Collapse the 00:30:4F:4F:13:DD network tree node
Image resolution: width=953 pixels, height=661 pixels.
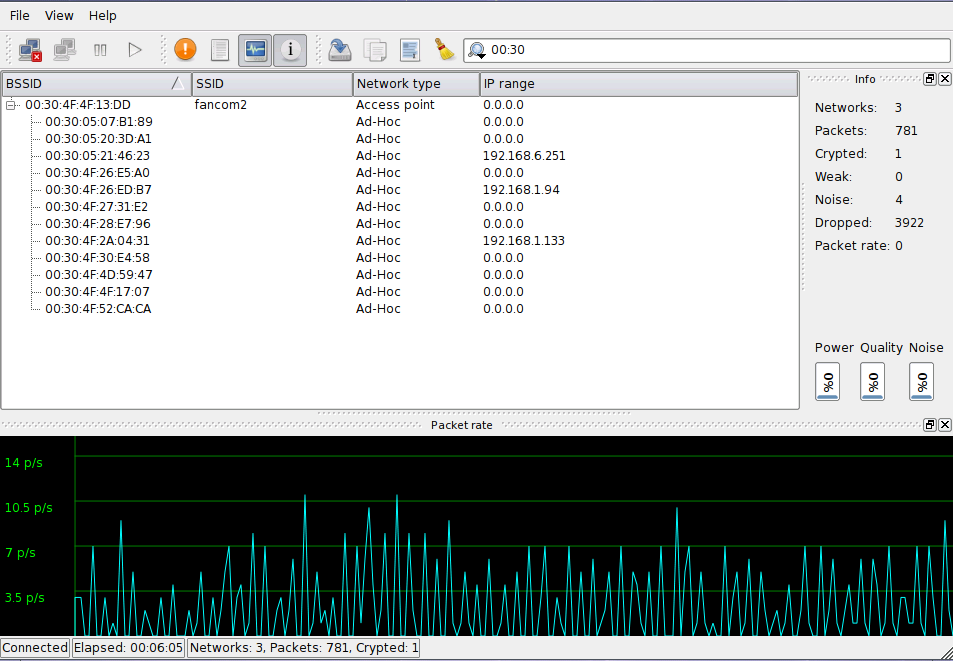pos(10,105)
